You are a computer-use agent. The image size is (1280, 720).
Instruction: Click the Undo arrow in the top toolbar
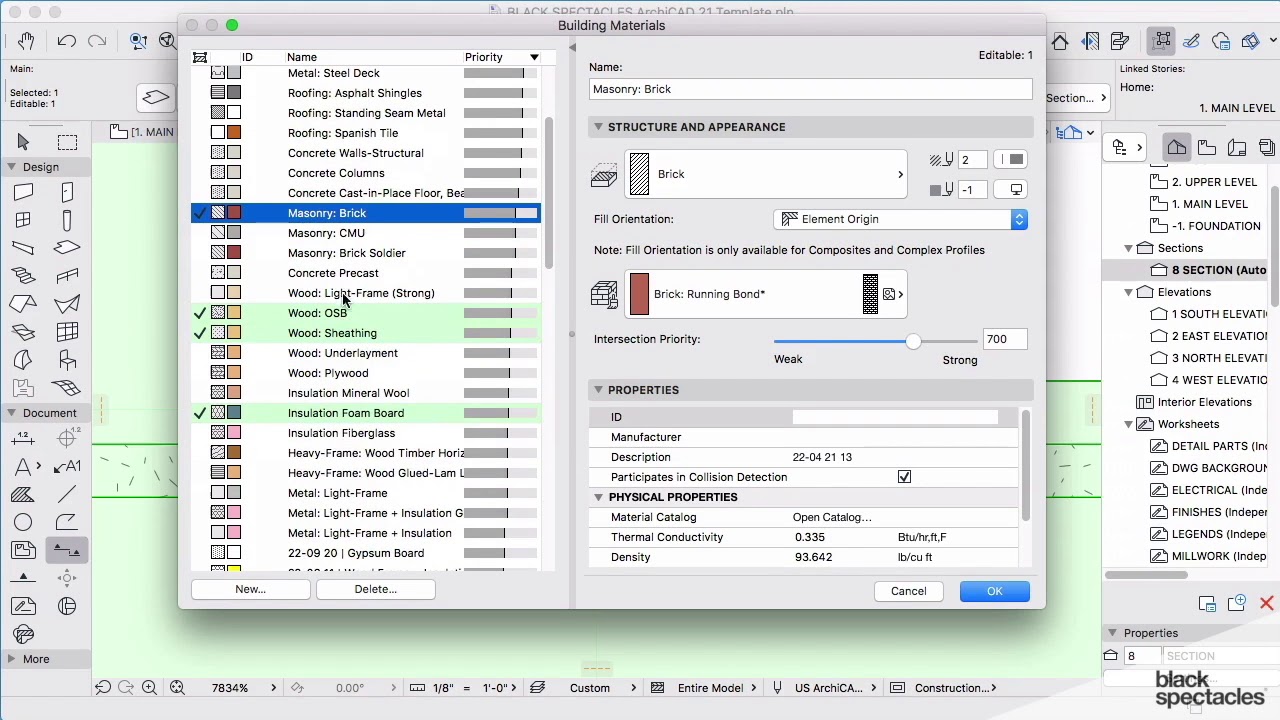[67, 41]
